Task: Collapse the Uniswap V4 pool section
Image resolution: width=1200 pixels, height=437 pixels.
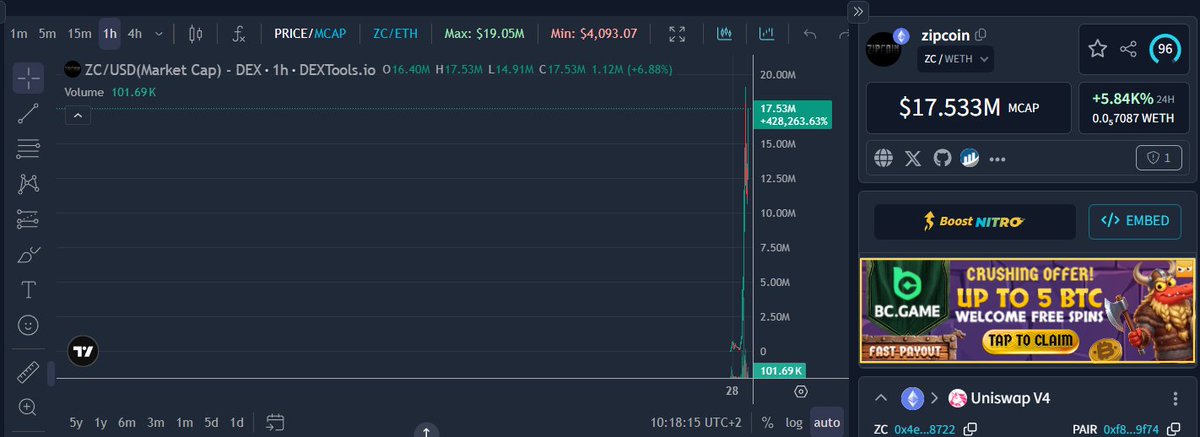Action: click(880, 398)
